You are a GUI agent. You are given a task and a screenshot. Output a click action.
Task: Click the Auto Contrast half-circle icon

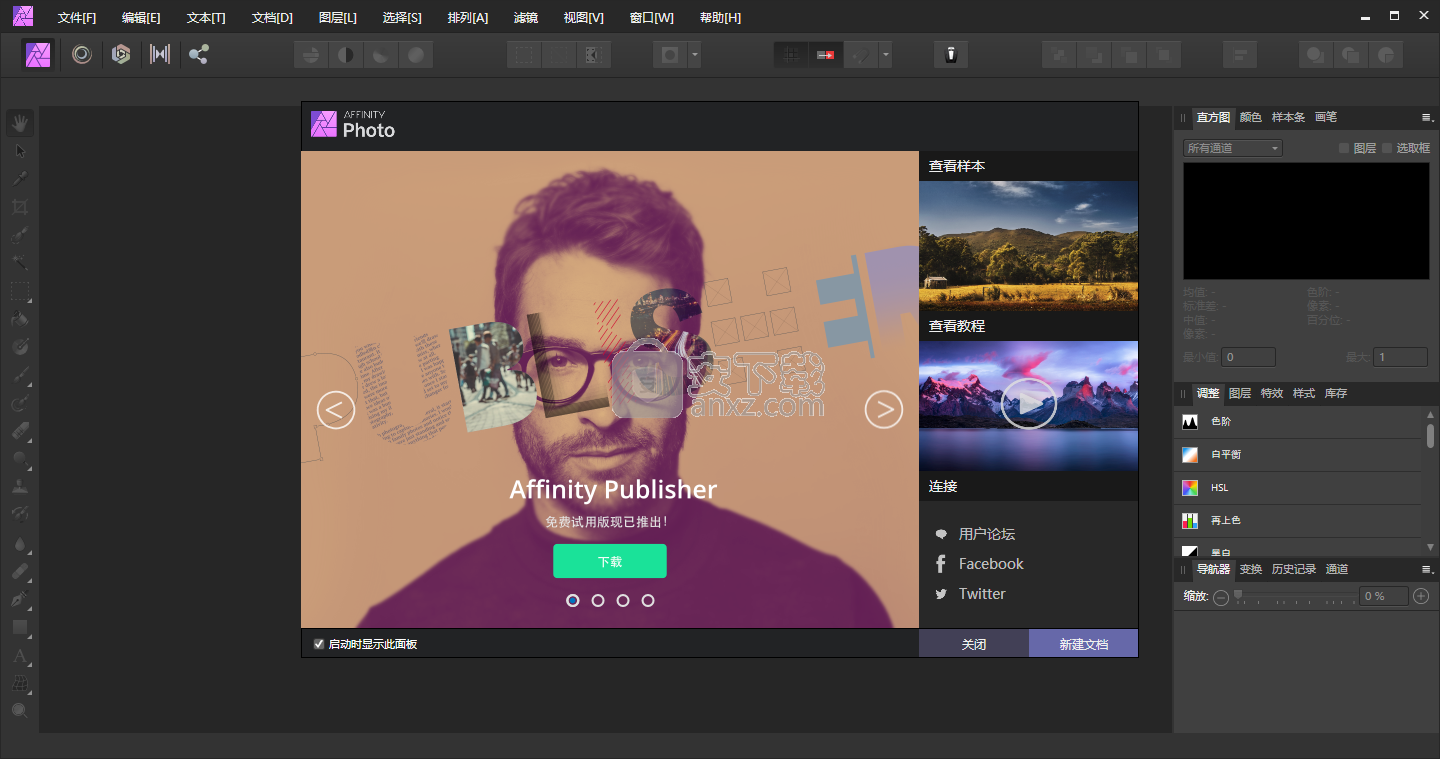coord(346,55)
